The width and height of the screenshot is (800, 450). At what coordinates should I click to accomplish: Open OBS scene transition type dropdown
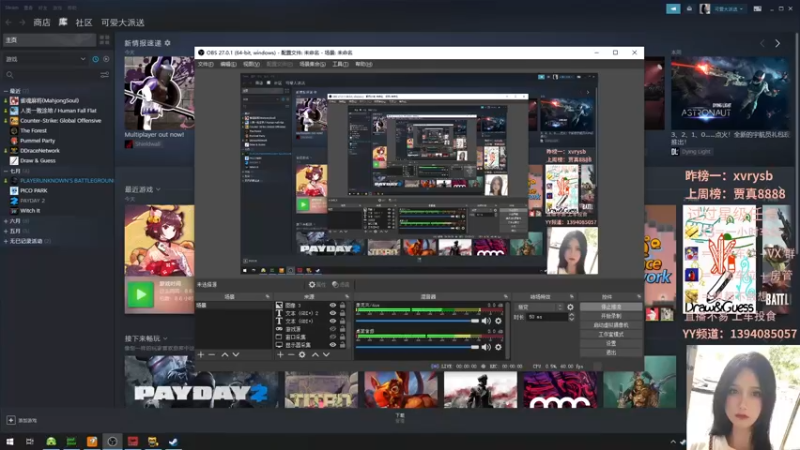[x=539, y=307]
